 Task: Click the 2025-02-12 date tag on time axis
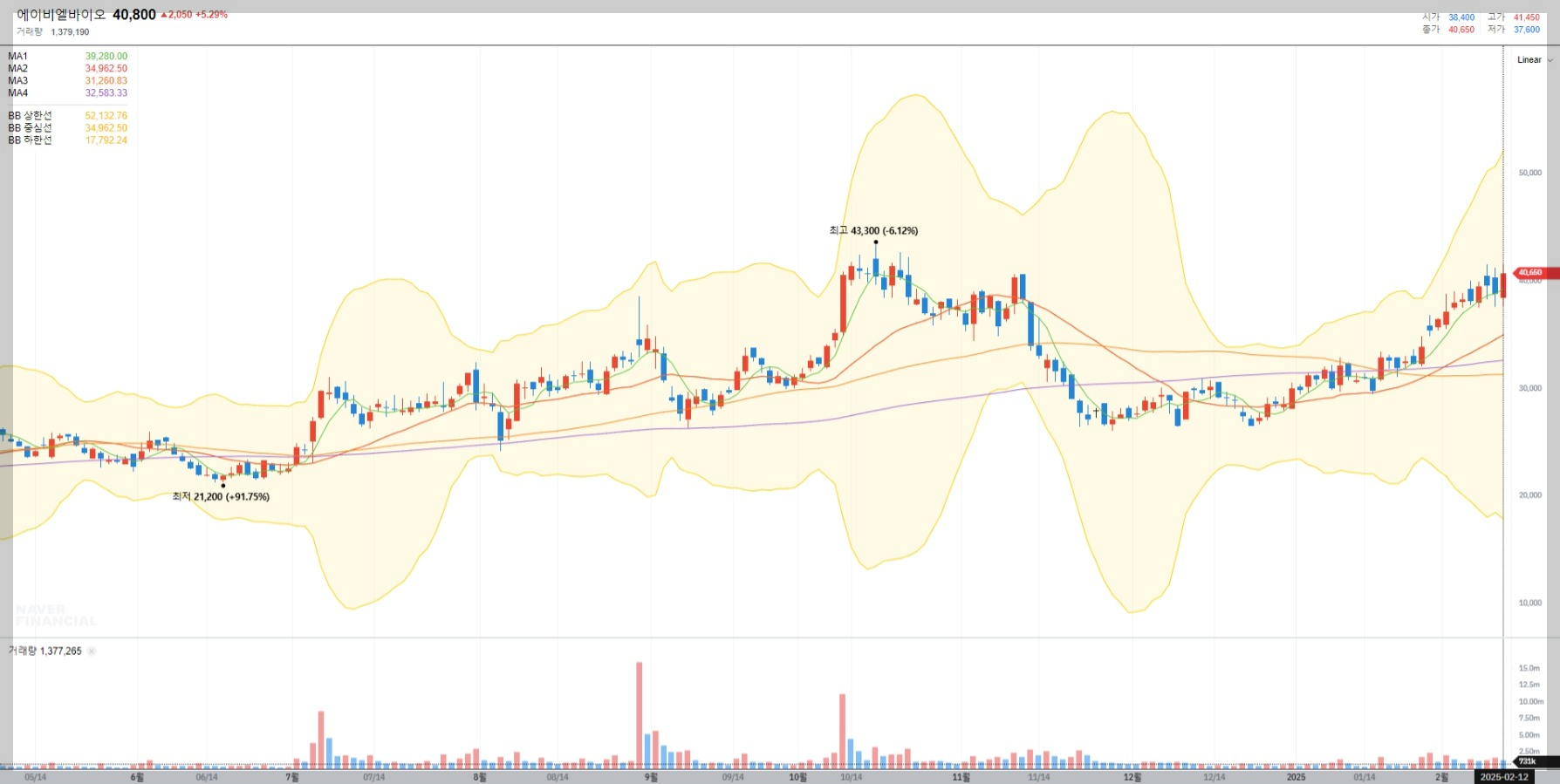point(1504,777)
